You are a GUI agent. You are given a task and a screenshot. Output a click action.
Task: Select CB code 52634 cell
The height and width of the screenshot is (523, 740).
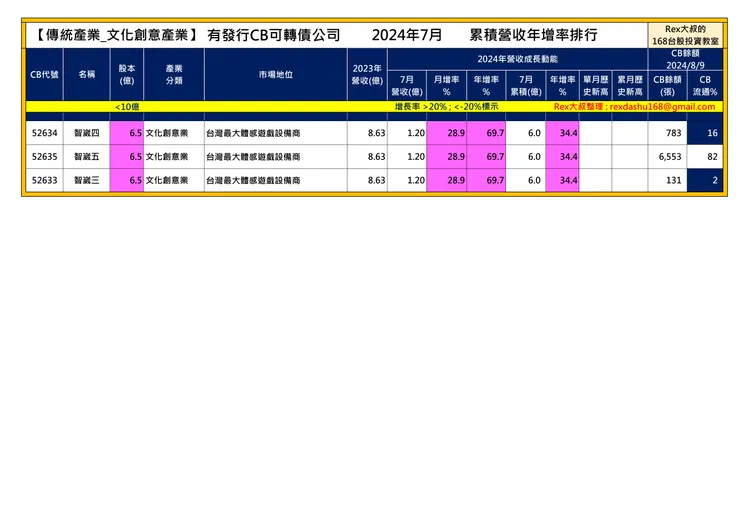pyautogui.click(x=44, y=133)
